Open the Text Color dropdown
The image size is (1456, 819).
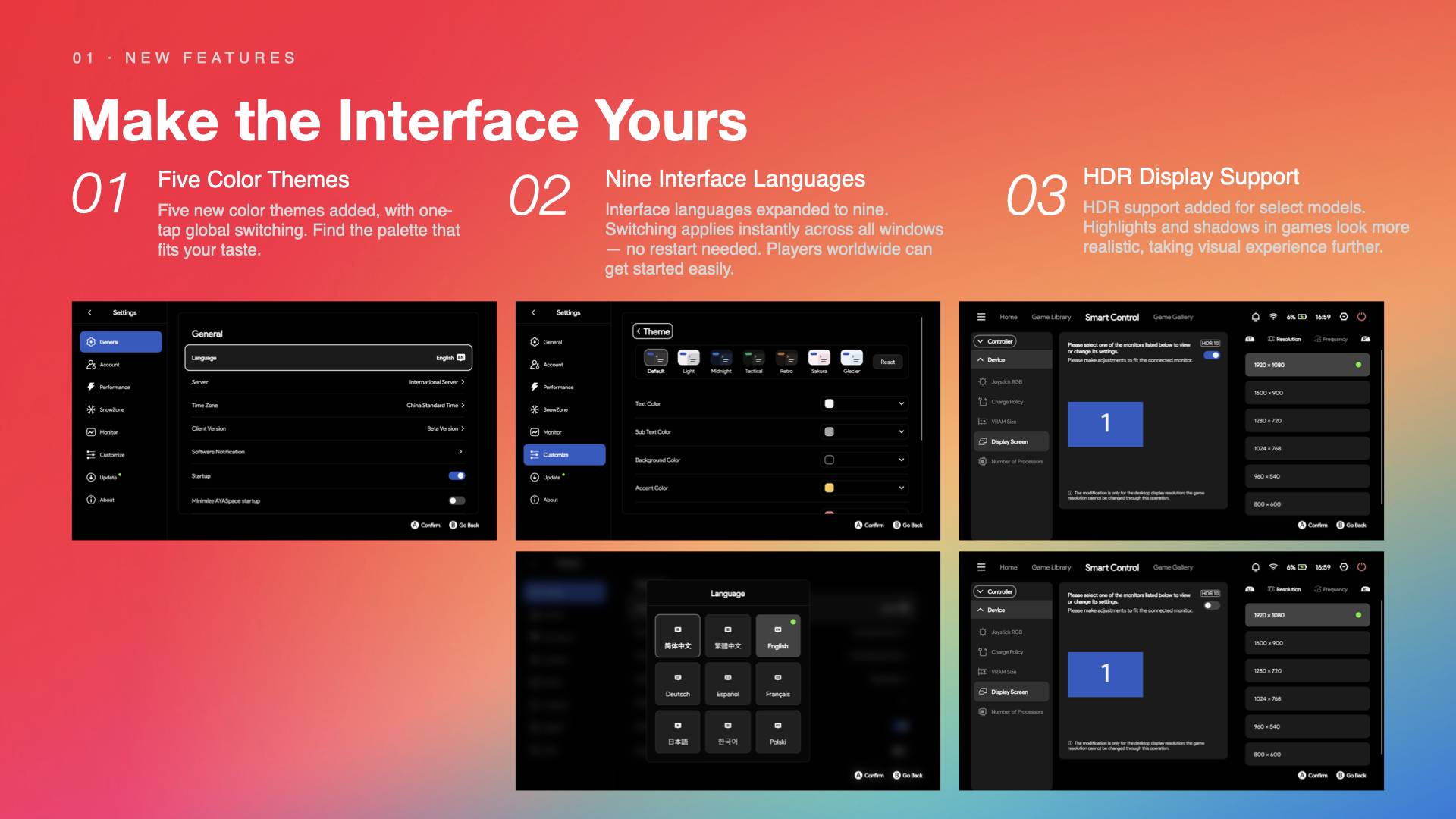pyautogui.click(x=864, y=404)
